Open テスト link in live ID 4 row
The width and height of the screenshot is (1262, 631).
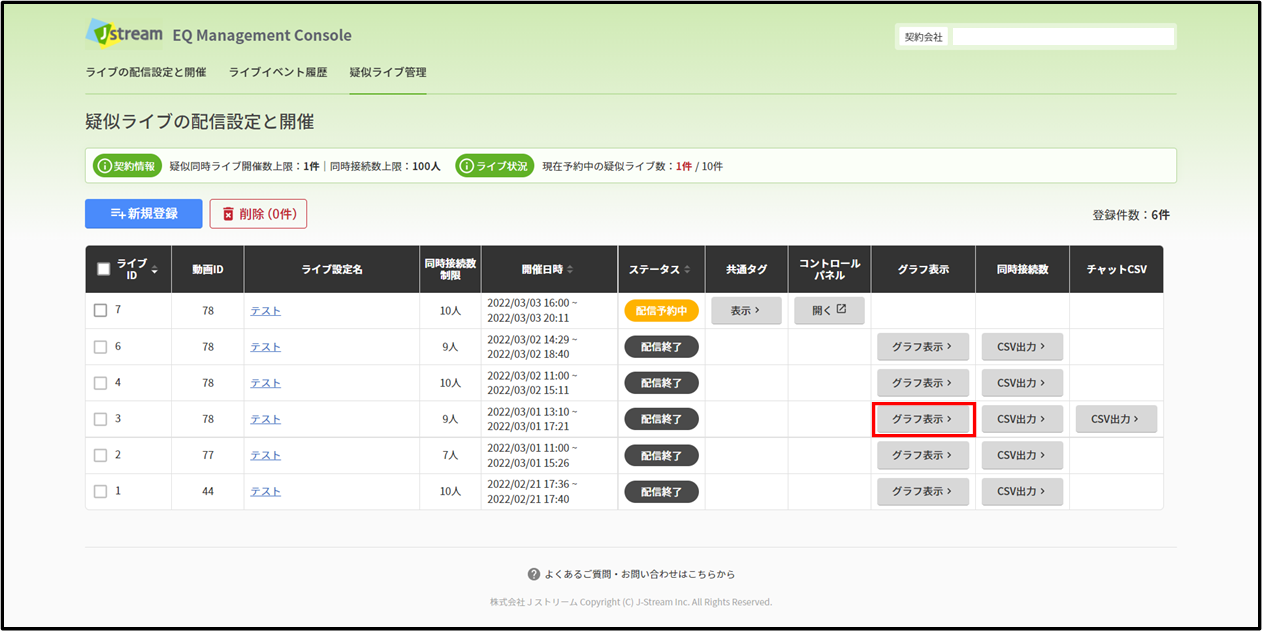click(x=265, y=383)
